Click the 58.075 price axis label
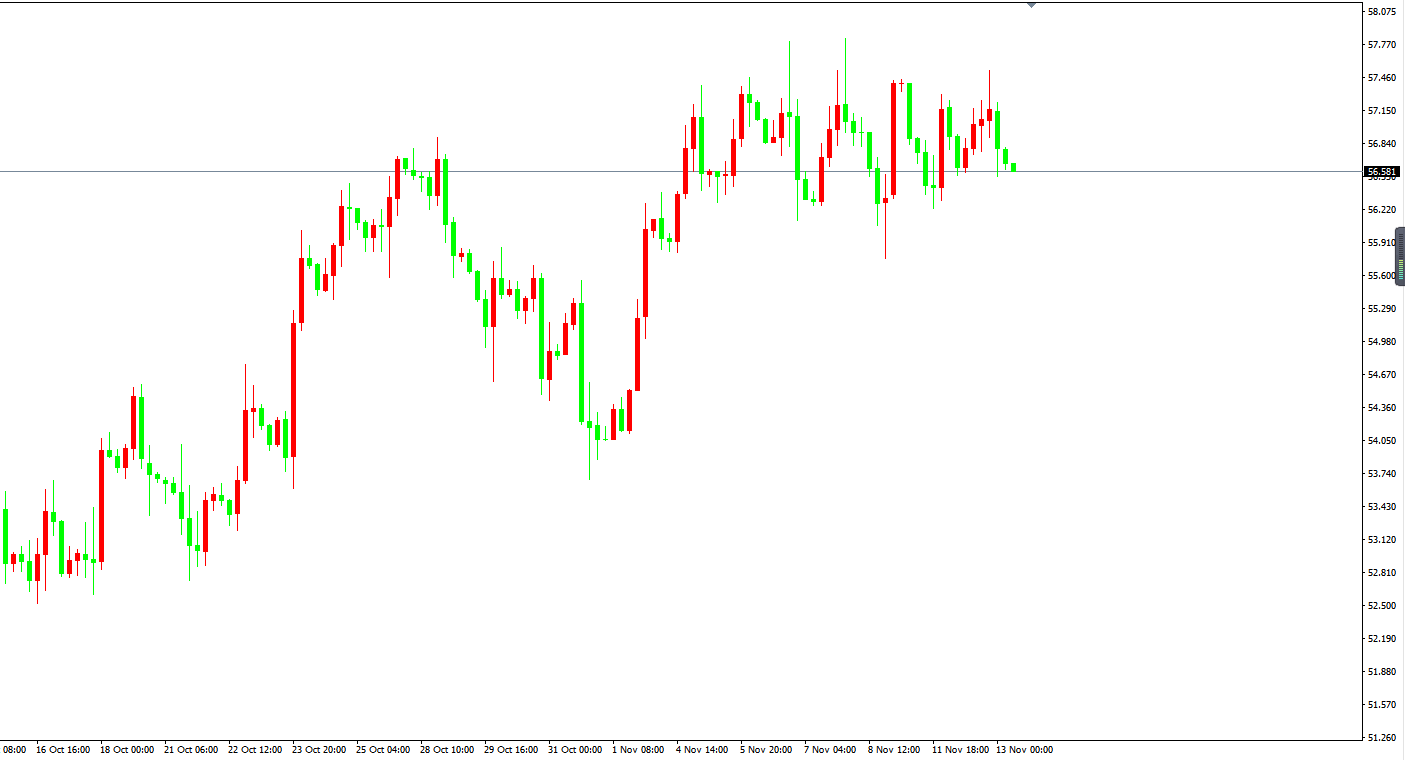Image resolution: width=1405 pixels, height=760 pixels. click(1382, 12)
